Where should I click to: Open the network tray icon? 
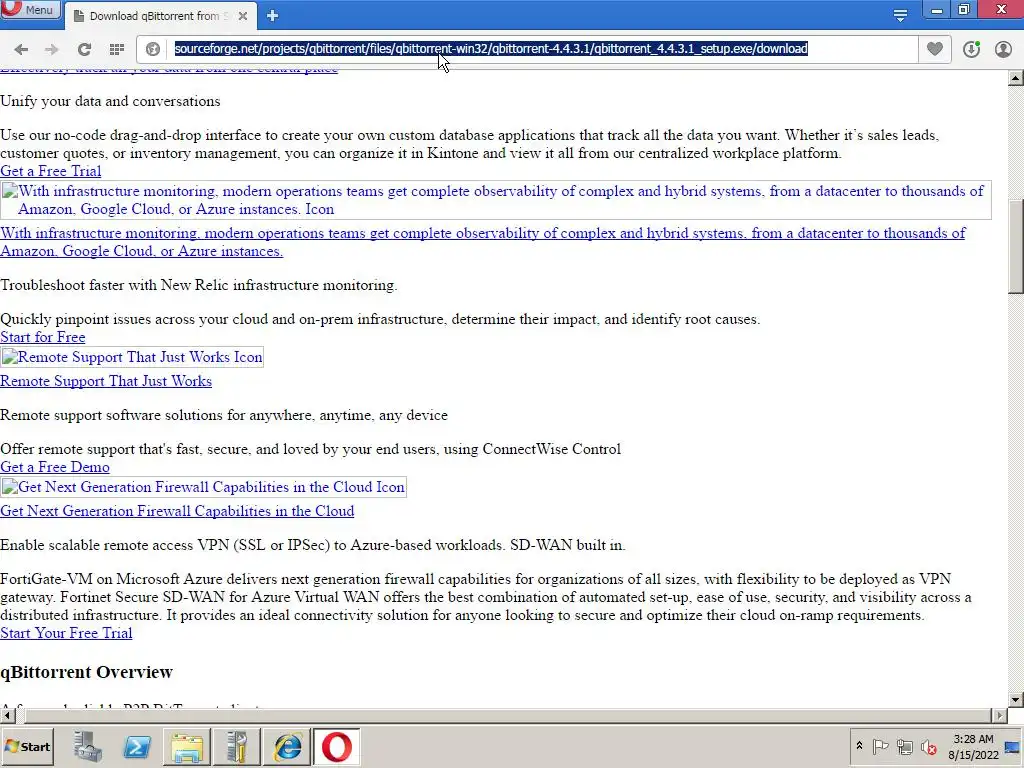tap(904, 746)
